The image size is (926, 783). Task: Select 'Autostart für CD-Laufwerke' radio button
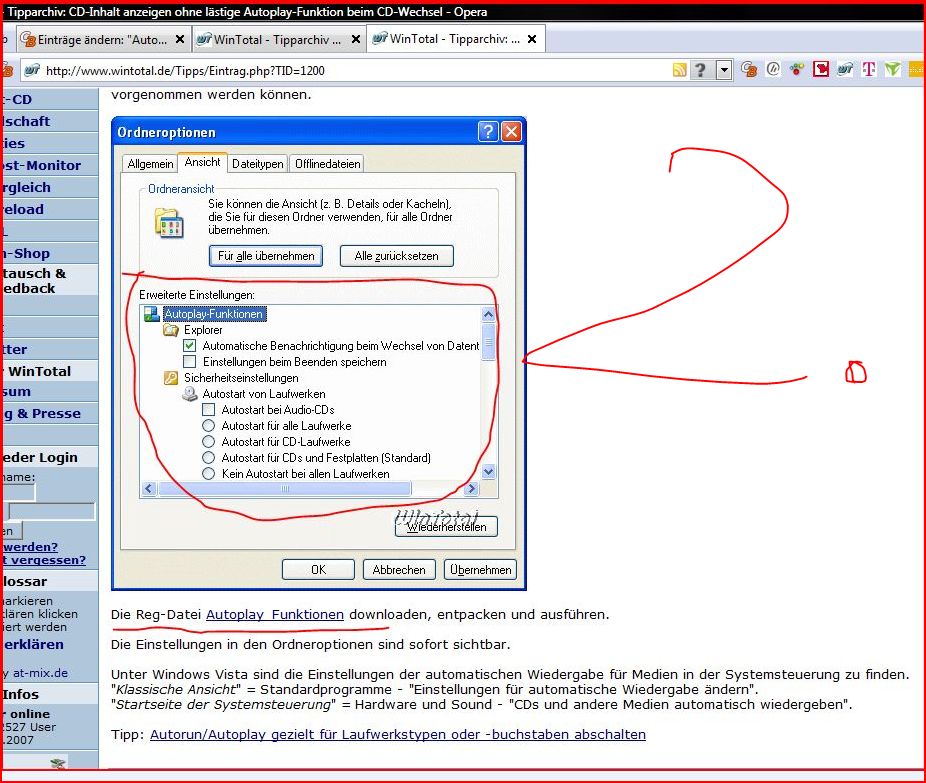pyautogui.click(x=208, y=442)
